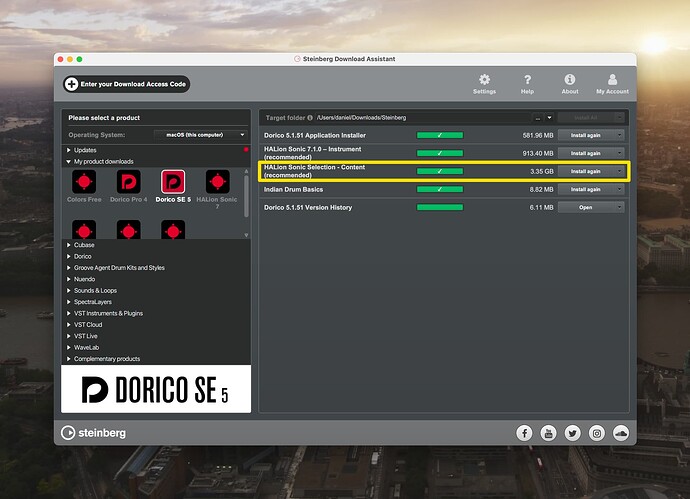Click the Steinberg logo at bottom left

click(93, 433)
